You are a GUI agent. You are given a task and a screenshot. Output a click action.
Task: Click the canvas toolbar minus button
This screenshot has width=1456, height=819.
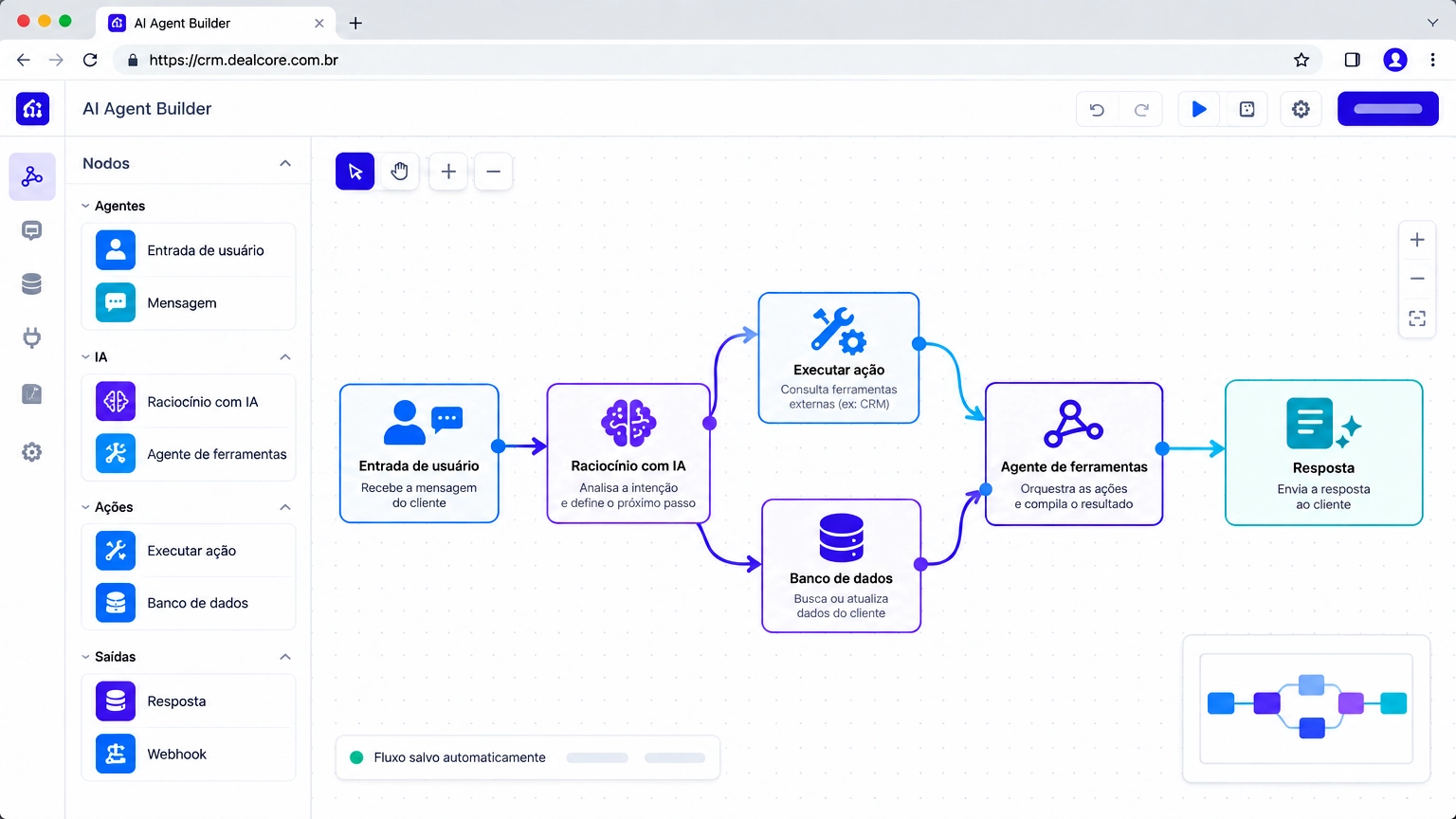pyautogui.click(x=493, y=172)
